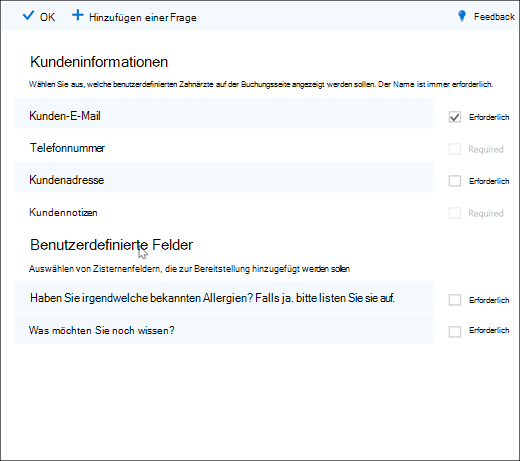
Task: Click the 'Wählen Sie aus' description text
Action: coord(261,84)
